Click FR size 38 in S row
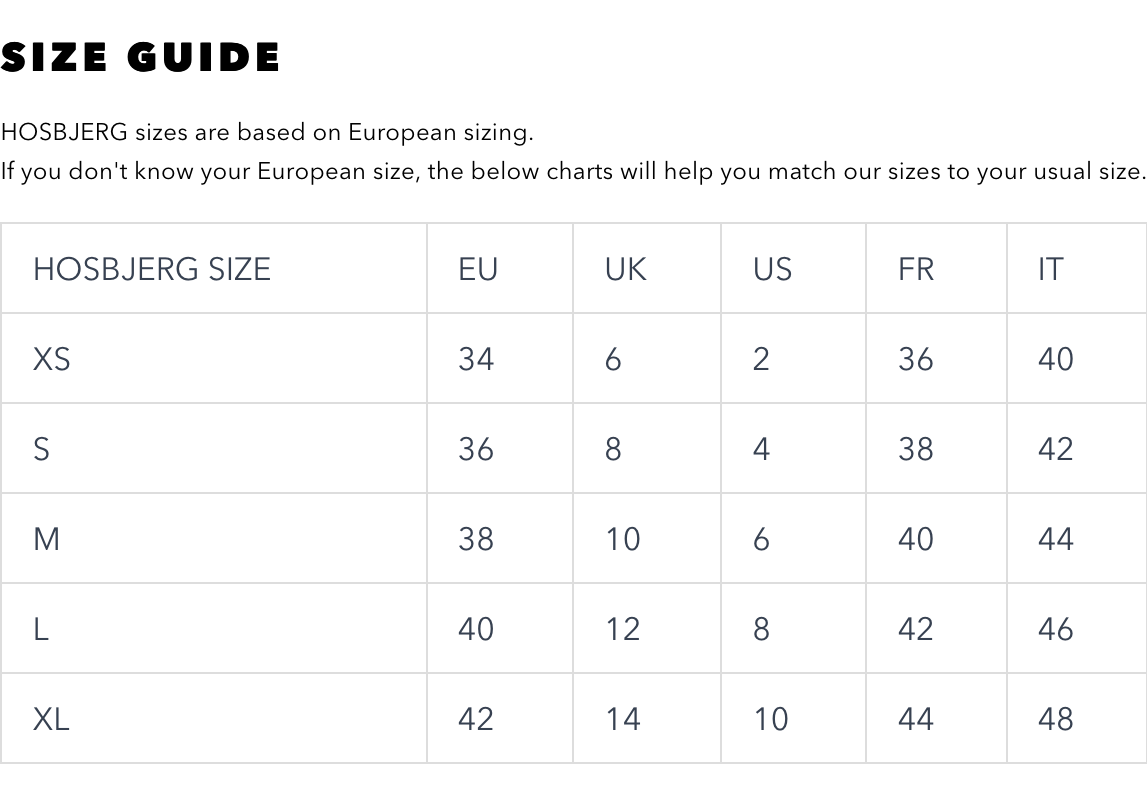The width and height of the screenshot is (1147, 794). pos(915,449)
